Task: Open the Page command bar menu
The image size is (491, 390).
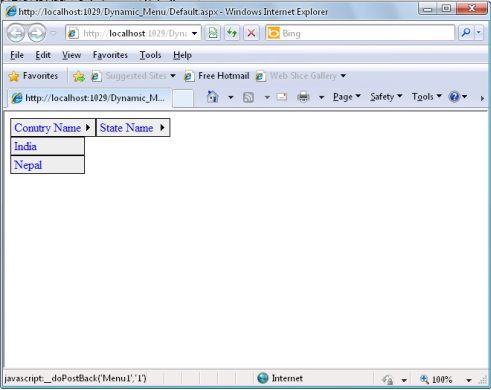Action: pos(347,97)
